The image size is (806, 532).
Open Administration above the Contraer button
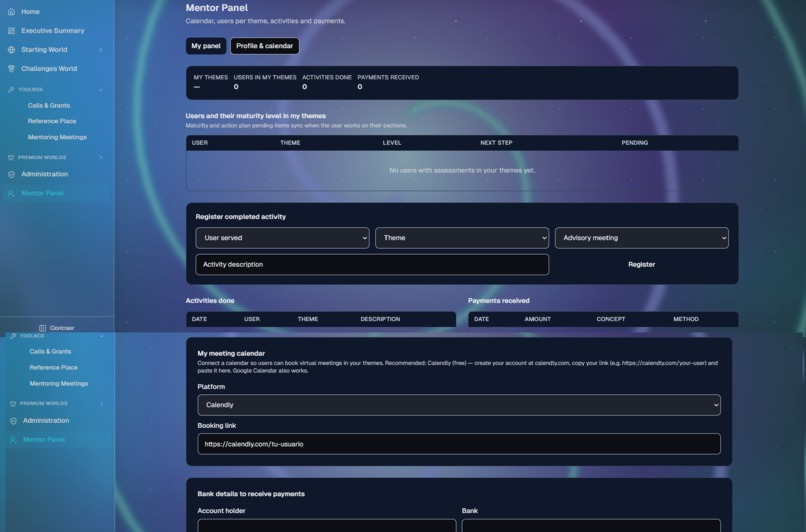(44, 174)
